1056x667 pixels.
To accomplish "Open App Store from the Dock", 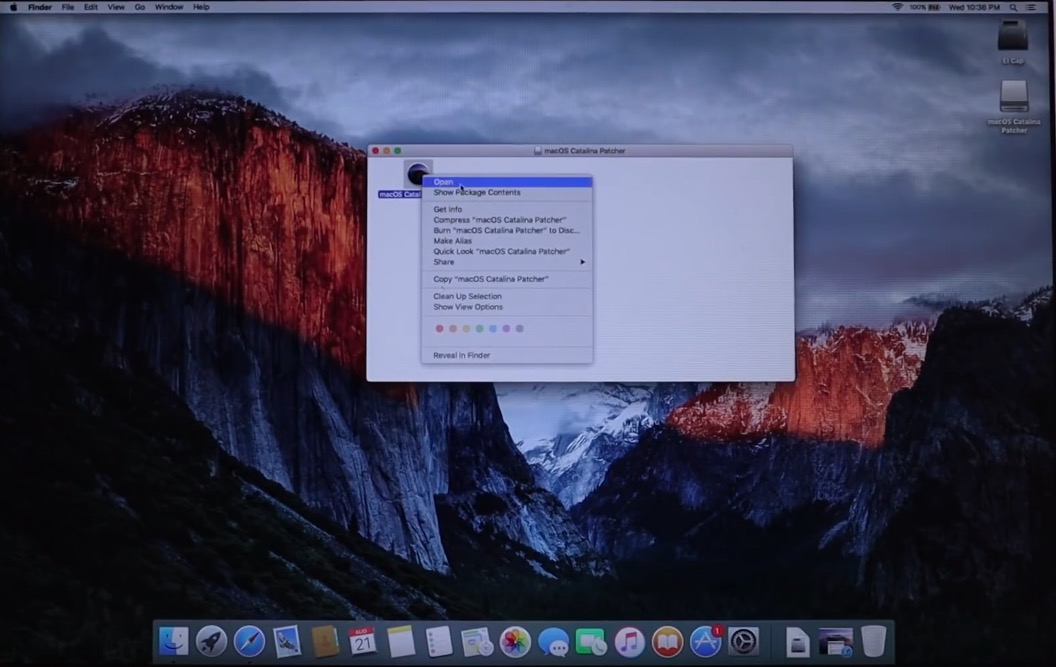I will [705, 641].
